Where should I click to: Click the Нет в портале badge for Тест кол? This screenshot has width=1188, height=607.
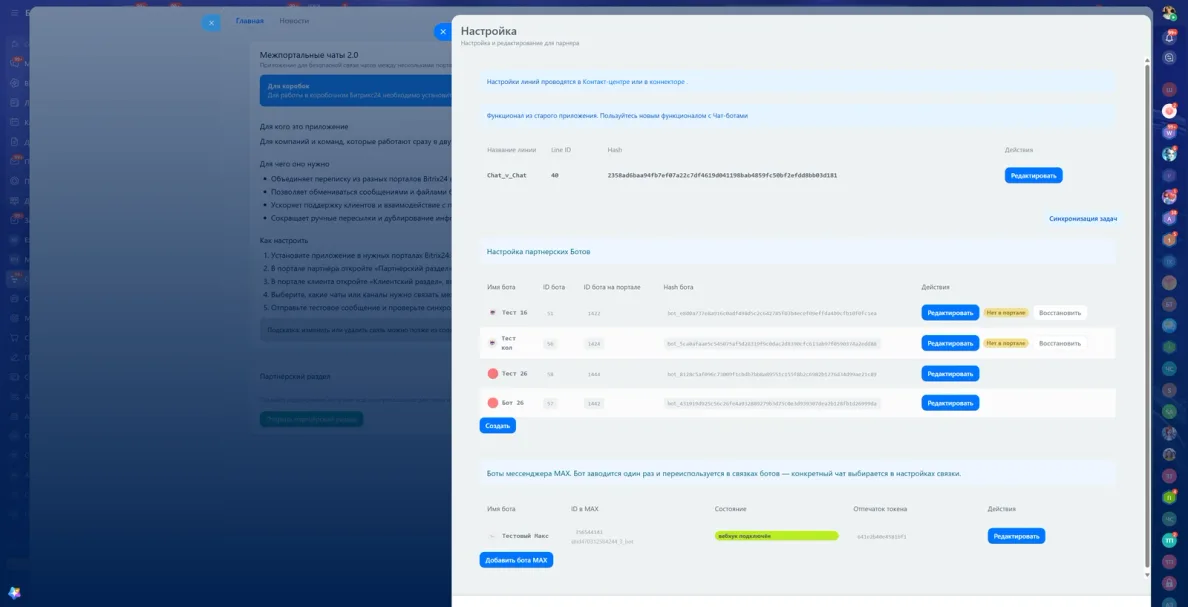tap(1006, 343)
